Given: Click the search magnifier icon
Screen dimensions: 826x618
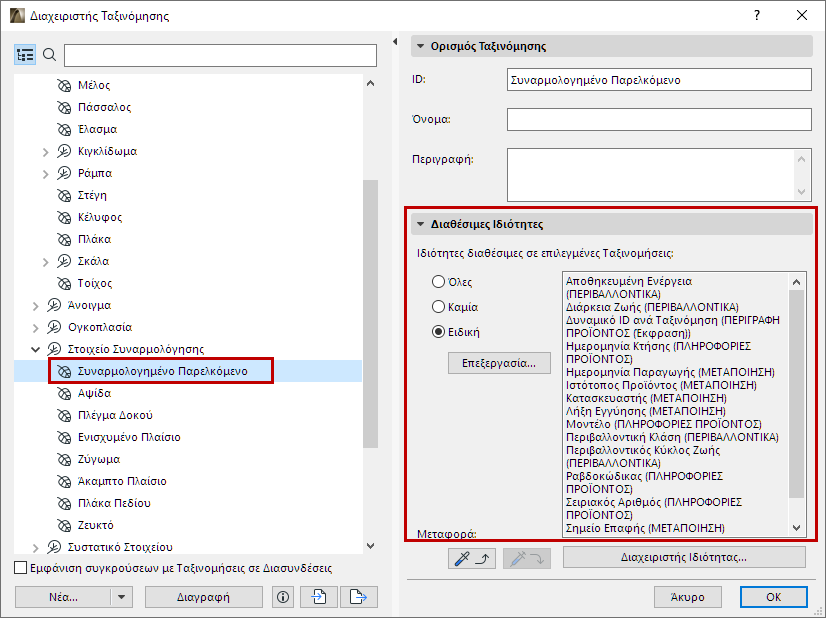Looking at the screenshot, I should click(x=50, y=55).
